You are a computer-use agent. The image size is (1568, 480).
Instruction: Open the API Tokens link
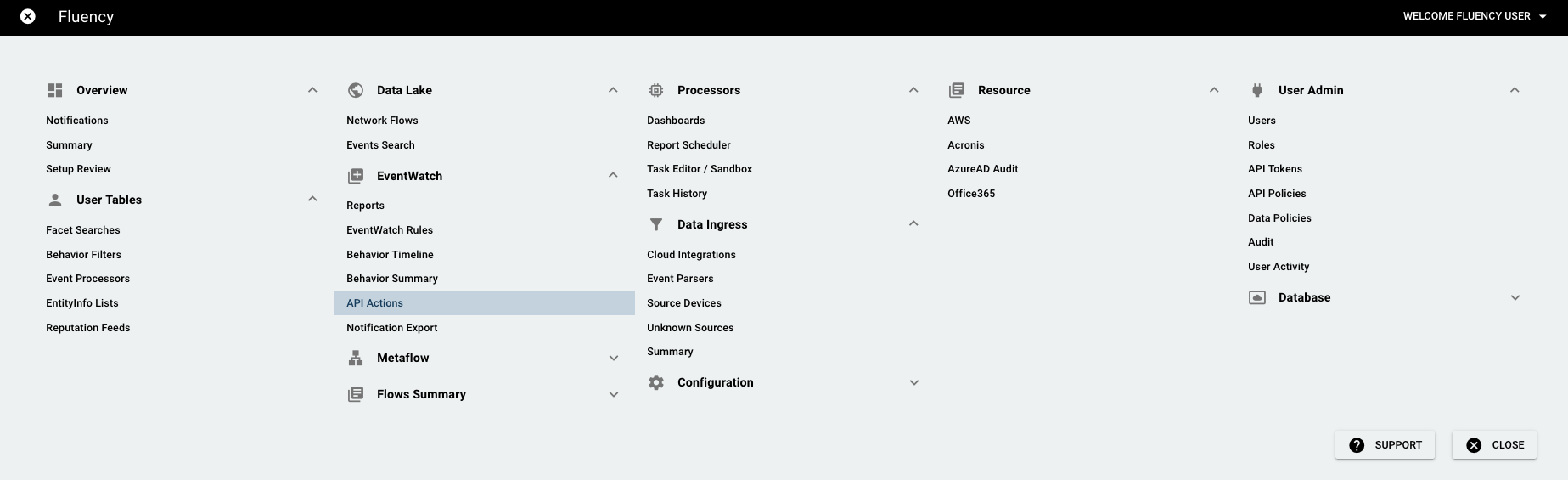pos(1275,169)
